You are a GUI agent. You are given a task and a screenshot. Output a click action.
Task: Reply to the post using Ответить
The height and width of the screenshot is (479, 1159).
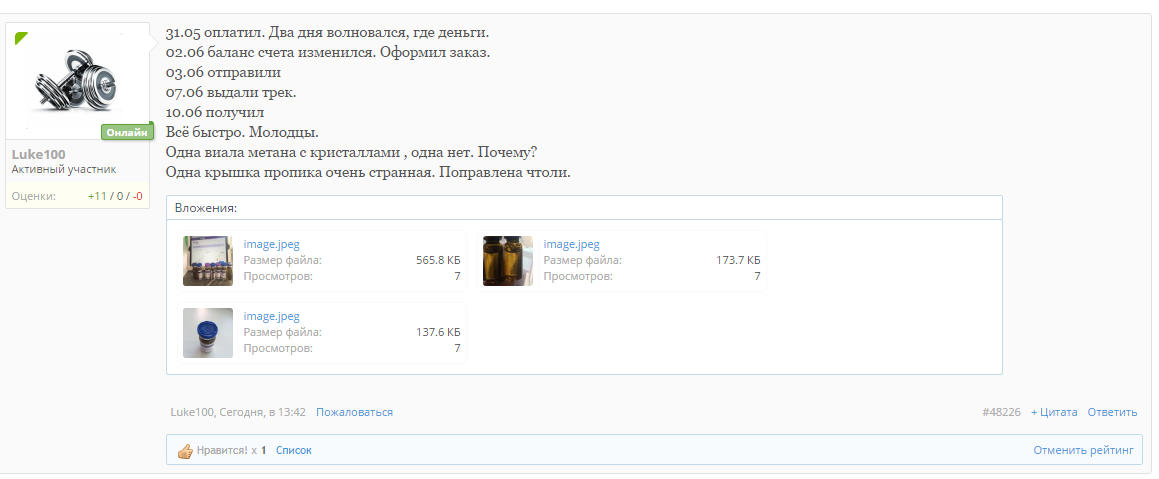pyautogui.click(x=1112, y=412)
